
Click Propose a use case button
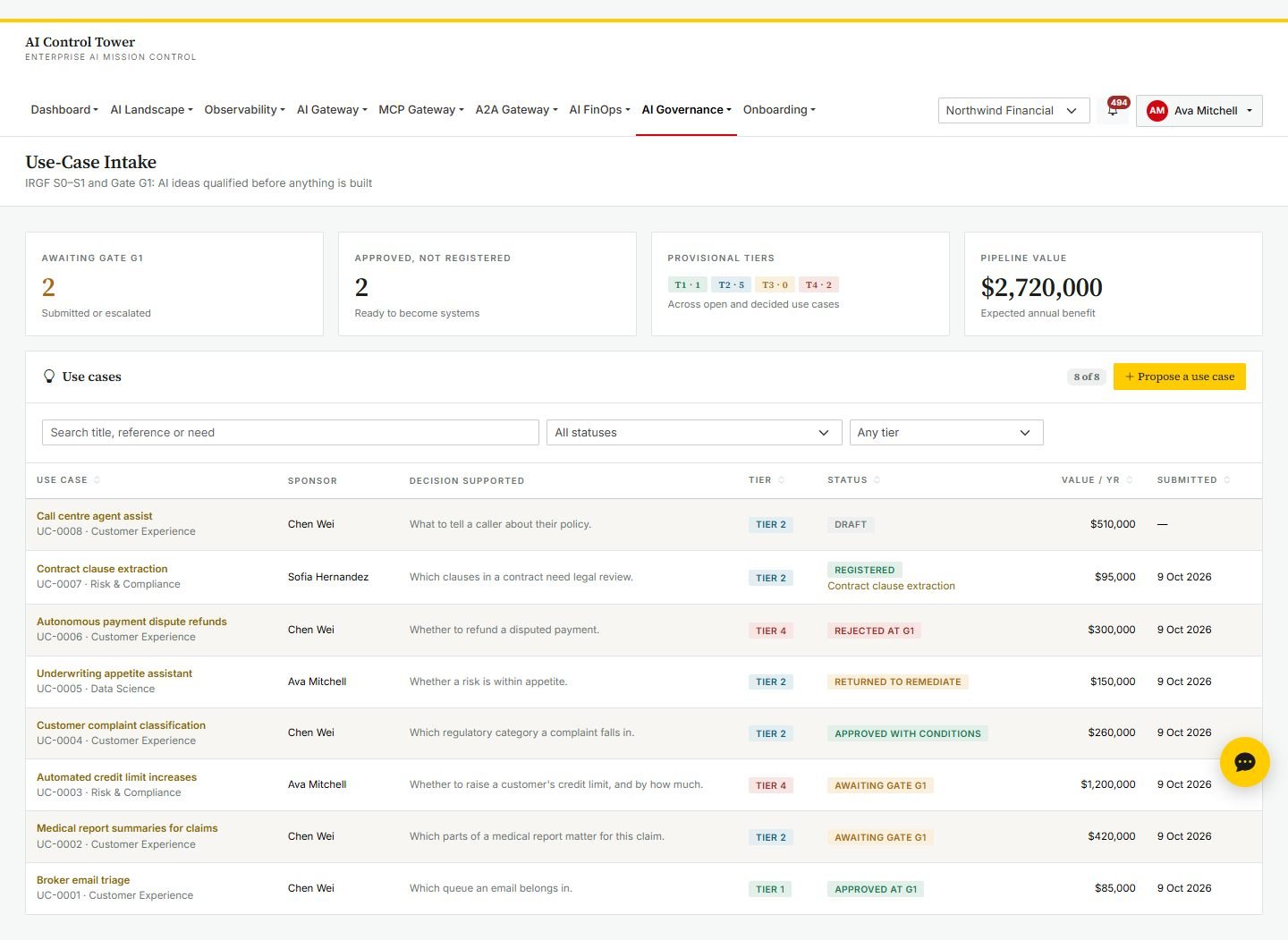tap(1180, 377)
